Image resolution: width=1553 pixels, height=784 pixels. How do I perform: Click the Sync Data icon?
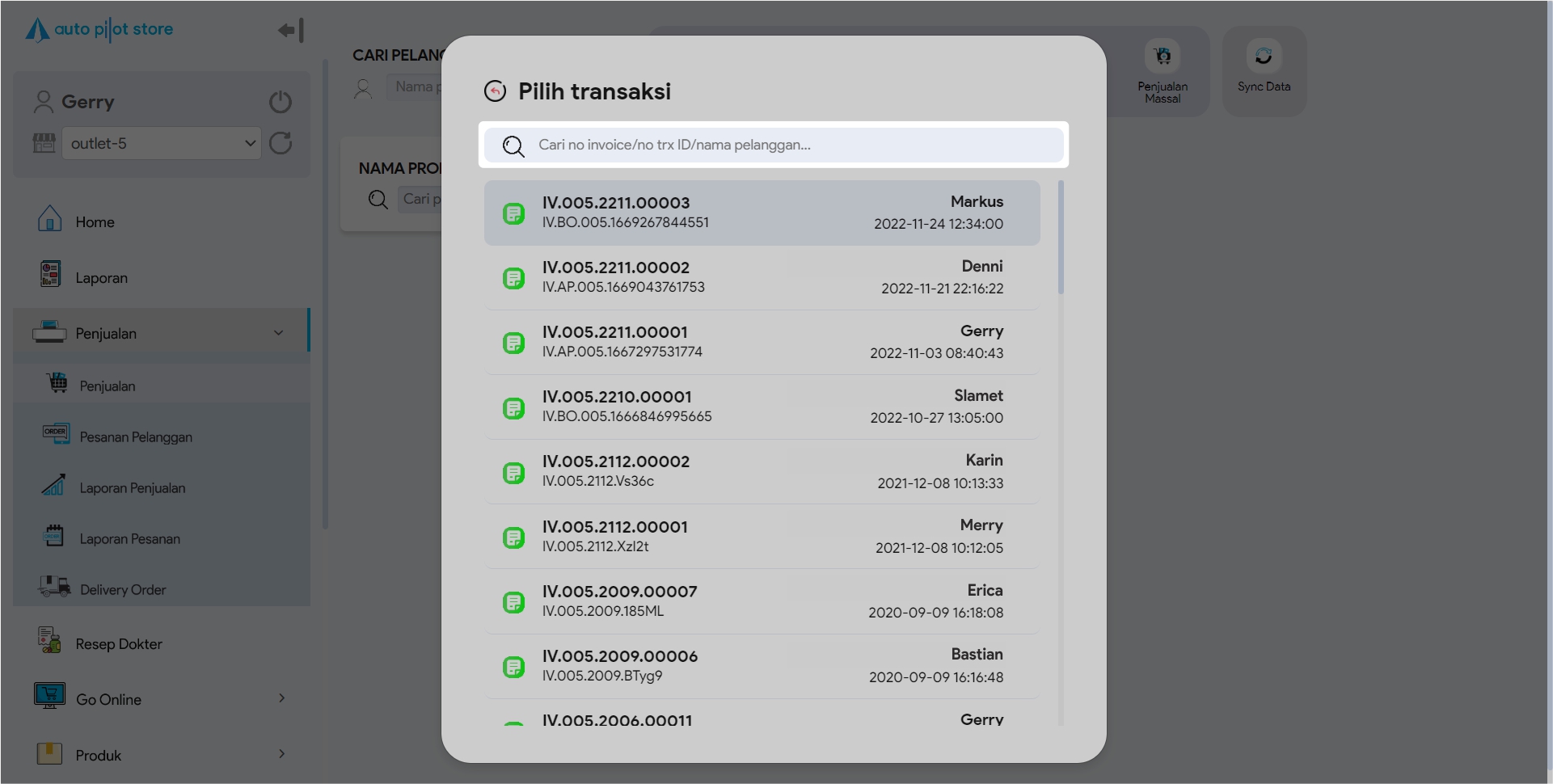click(x=1263, y=57)
